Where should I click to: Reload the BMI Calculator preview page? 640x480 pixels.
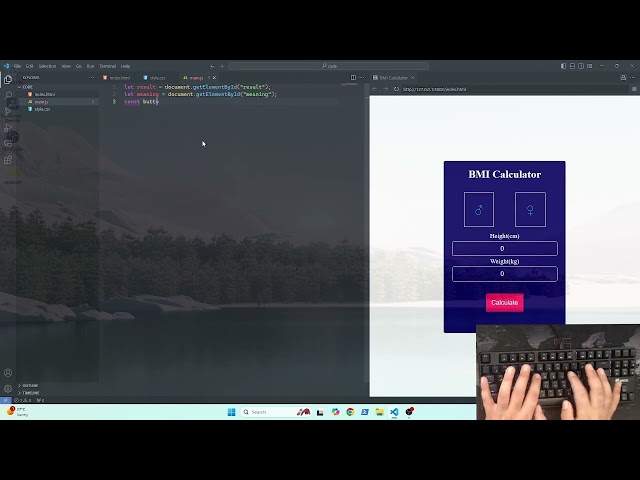point(396,89)
